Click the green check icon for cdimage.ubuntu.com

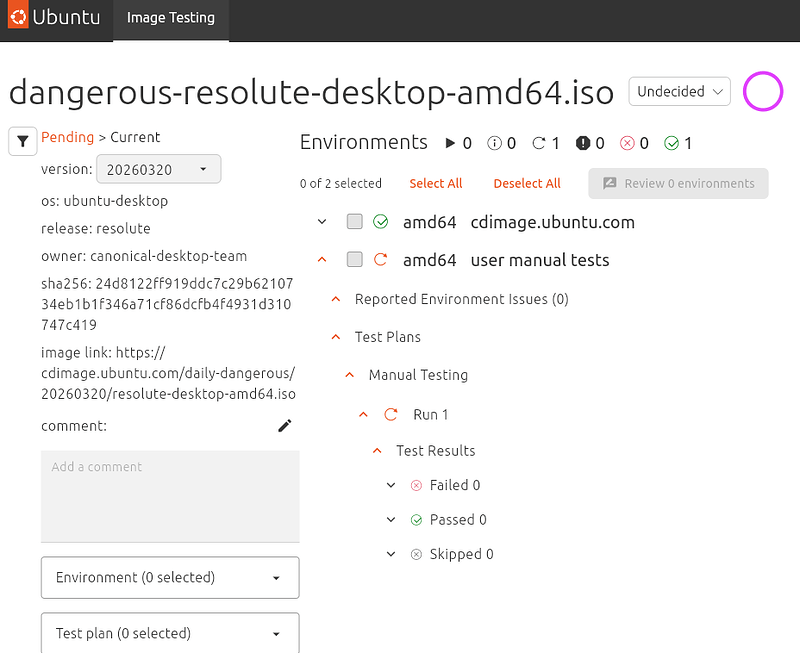(x=380, y=222)
